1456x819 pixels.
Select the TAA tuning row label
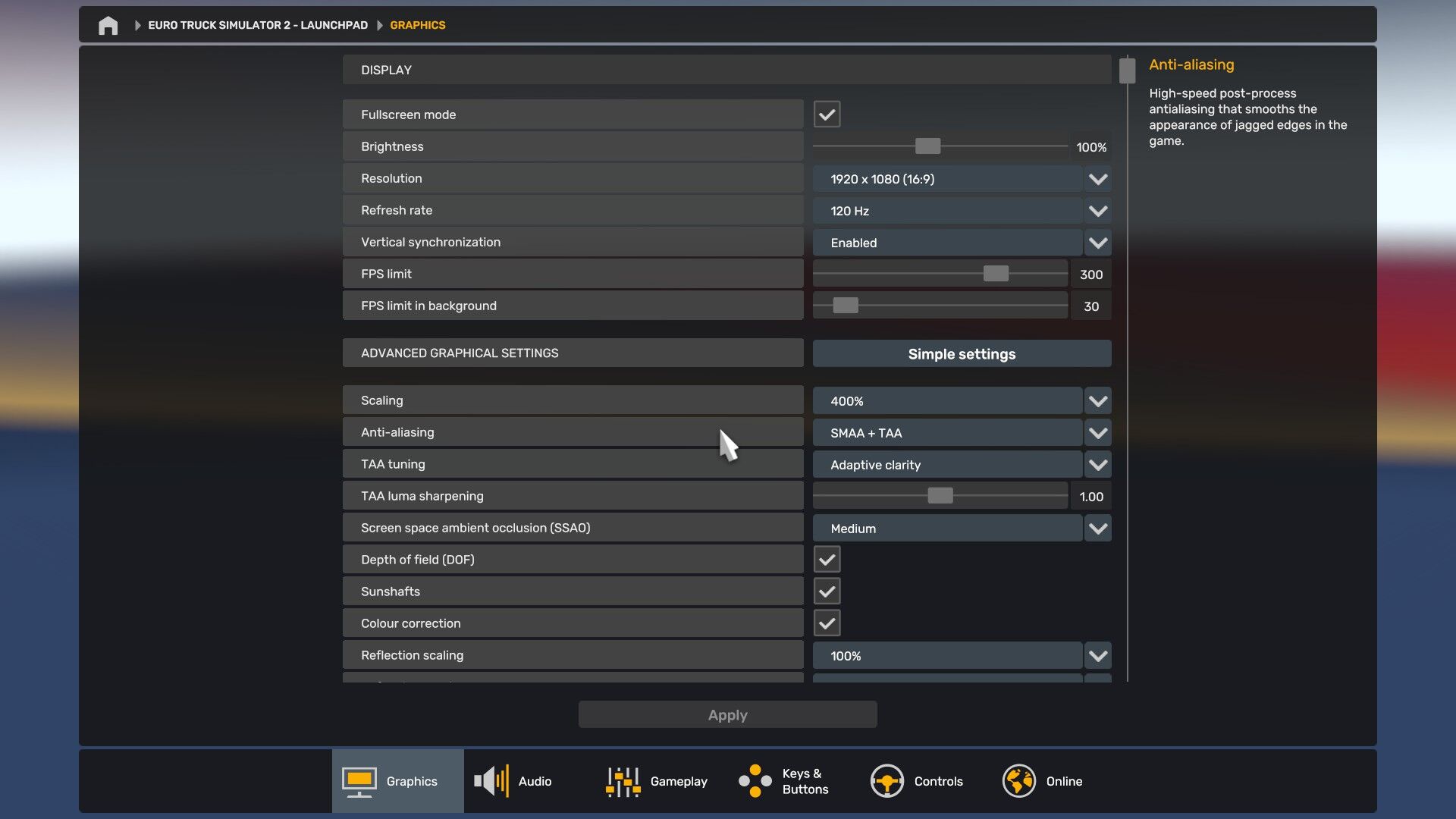point(573,464)
